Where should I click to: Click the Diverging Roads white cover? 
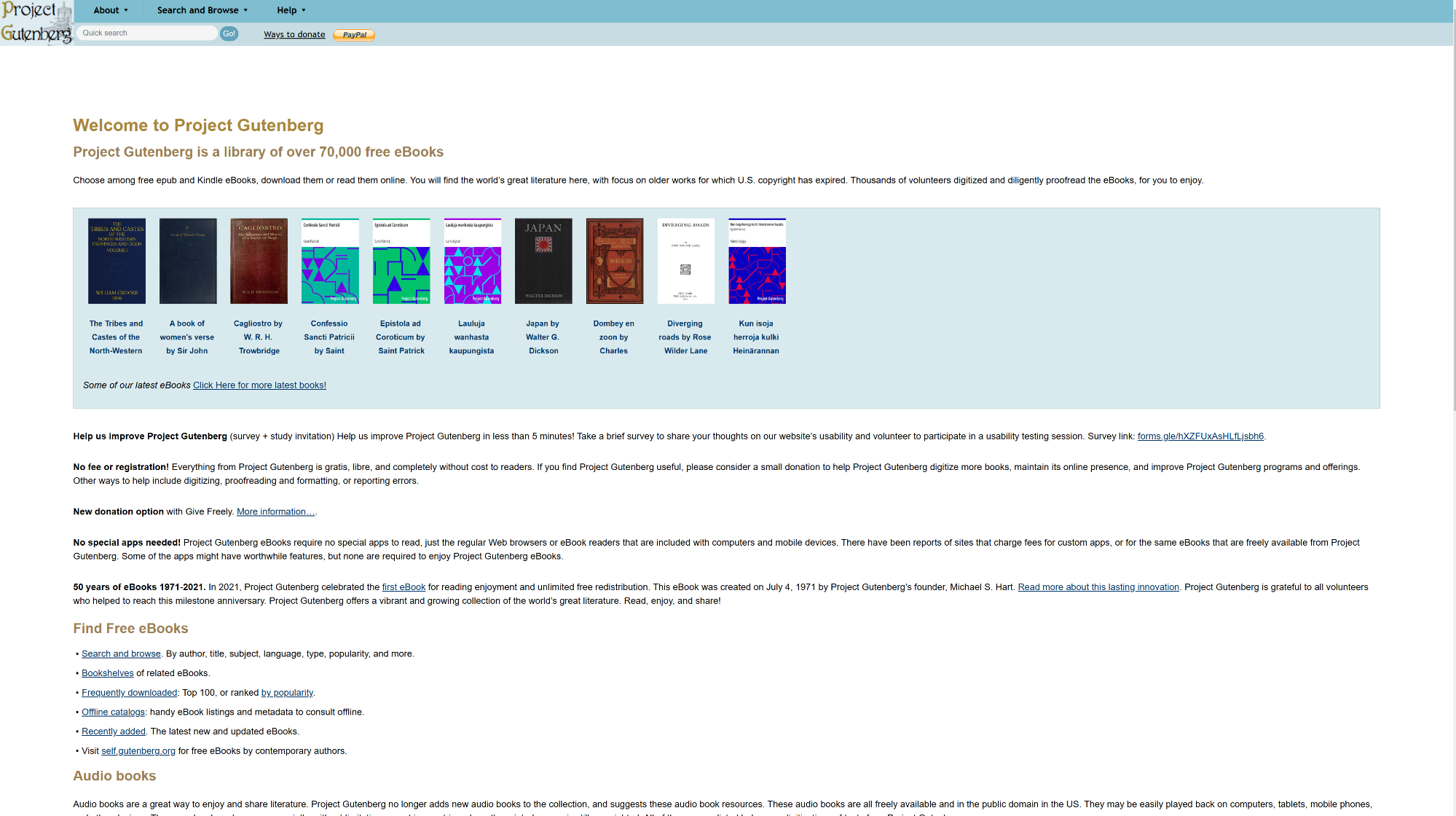685,261
